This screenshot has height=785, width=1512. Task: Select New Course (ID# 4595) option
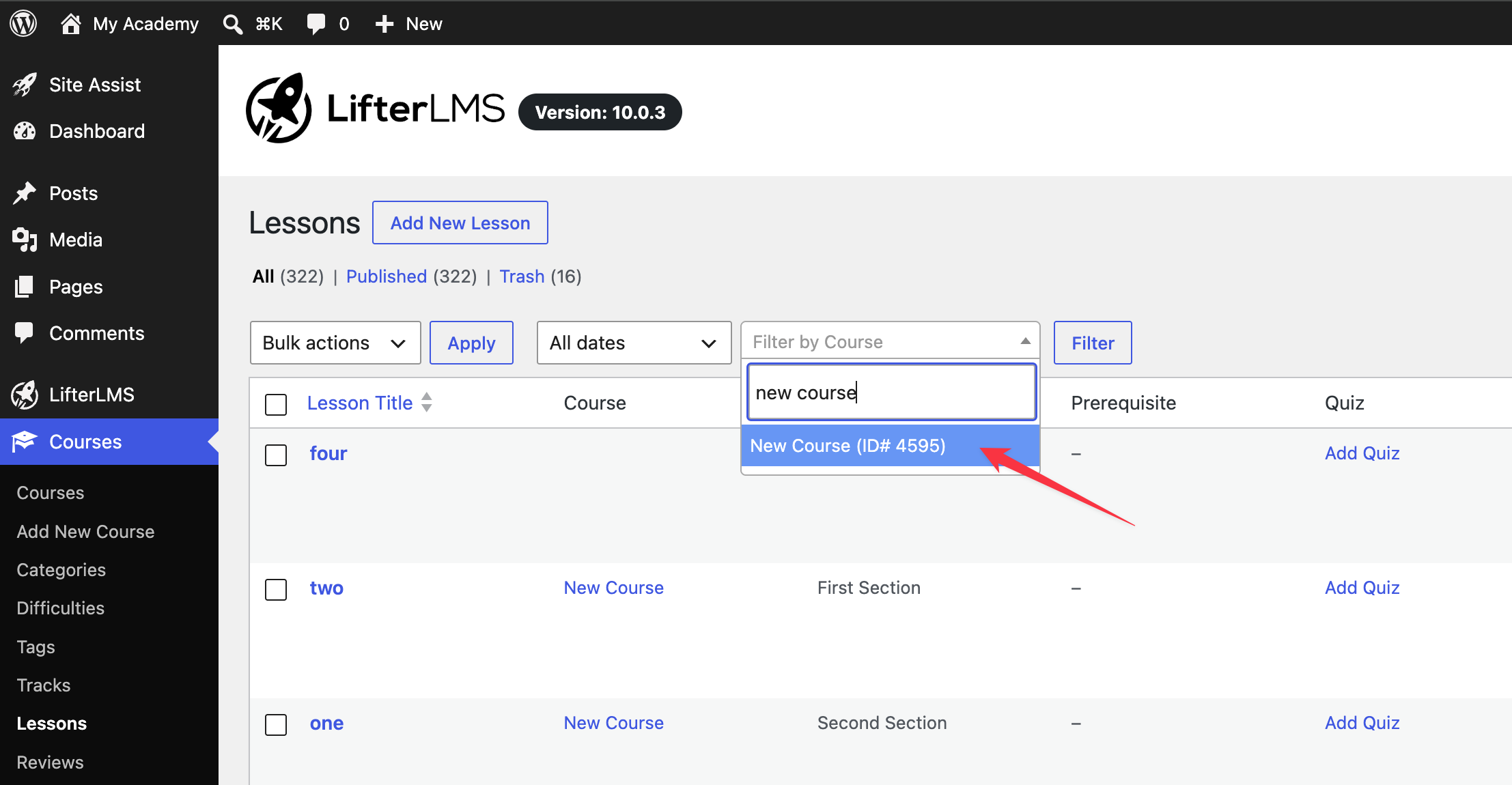[x=891, y=446]
